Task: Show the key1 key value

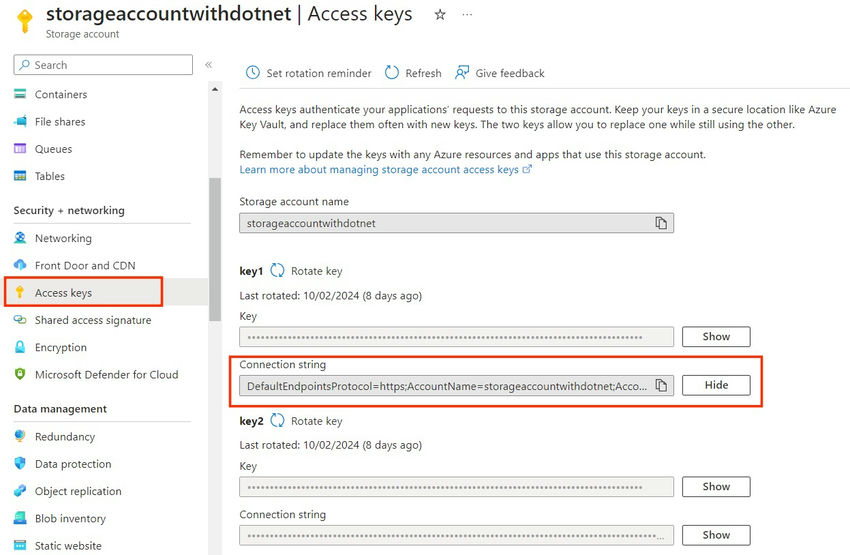Action: pos(716,337)
